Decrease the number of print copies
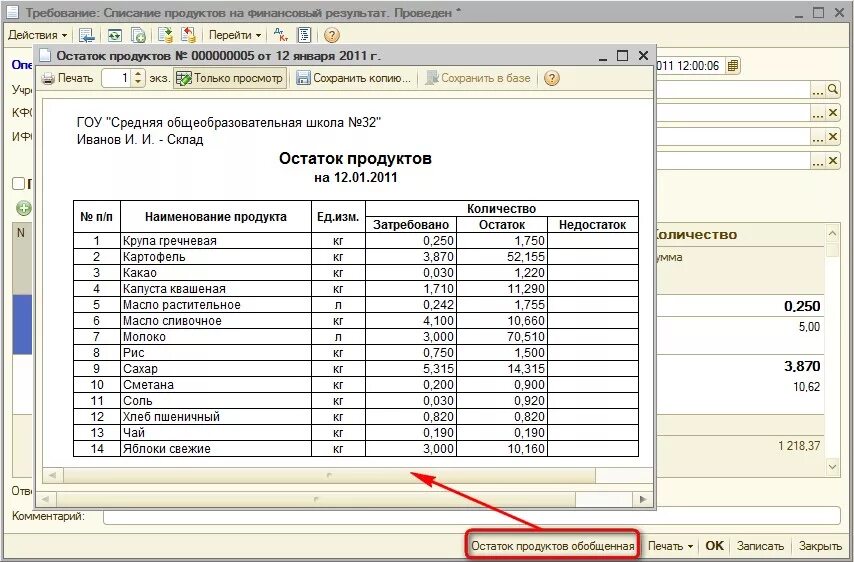This screenshot has width=854, height=562. [x=138, y=82]
